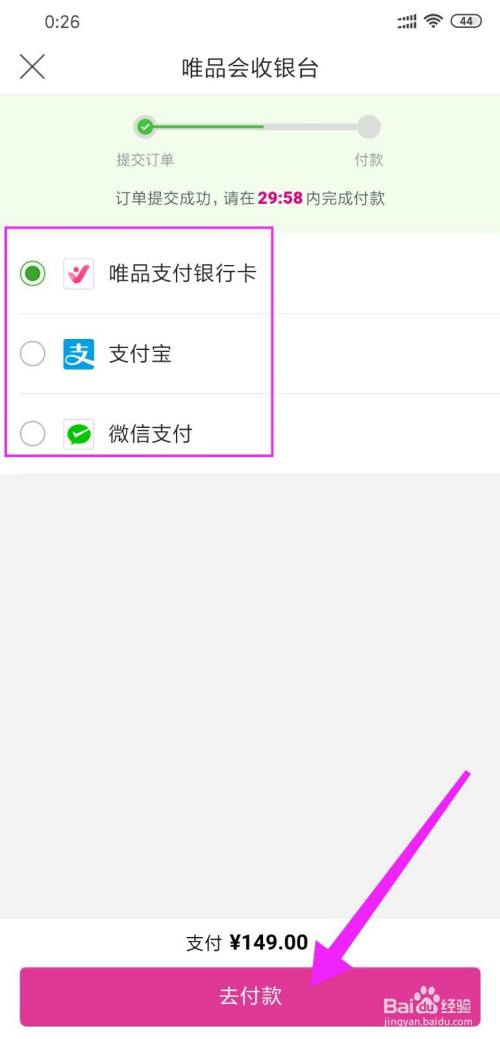
Task: Tap the 唯品支付银行卡 label text
Action: coord(183,274)
